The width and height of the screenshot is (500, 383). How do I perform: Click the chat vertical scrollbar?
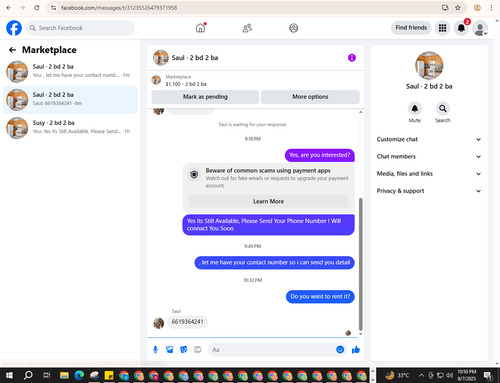point(360,264)
